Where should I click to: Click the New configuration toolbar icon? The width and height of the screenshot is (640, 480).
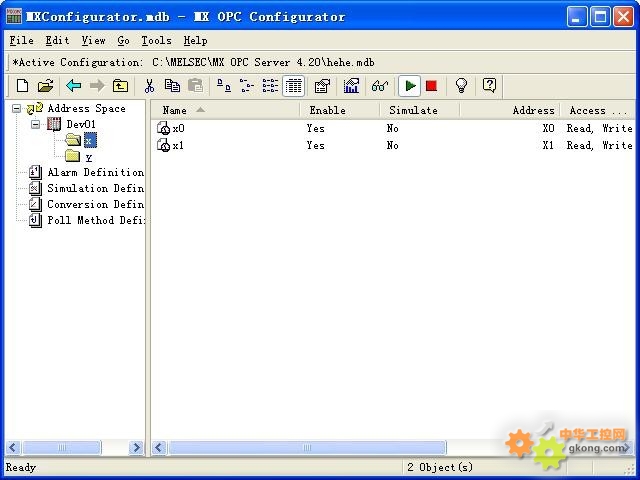(22, 86)
